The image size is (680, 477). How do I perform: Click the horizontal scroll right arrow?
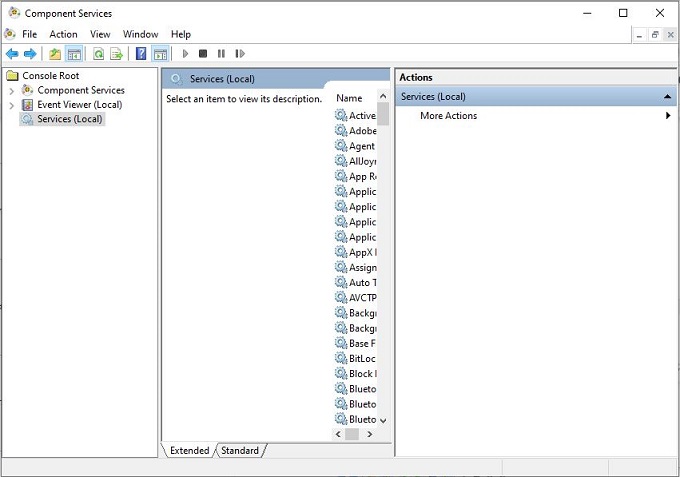coord(369,434)
